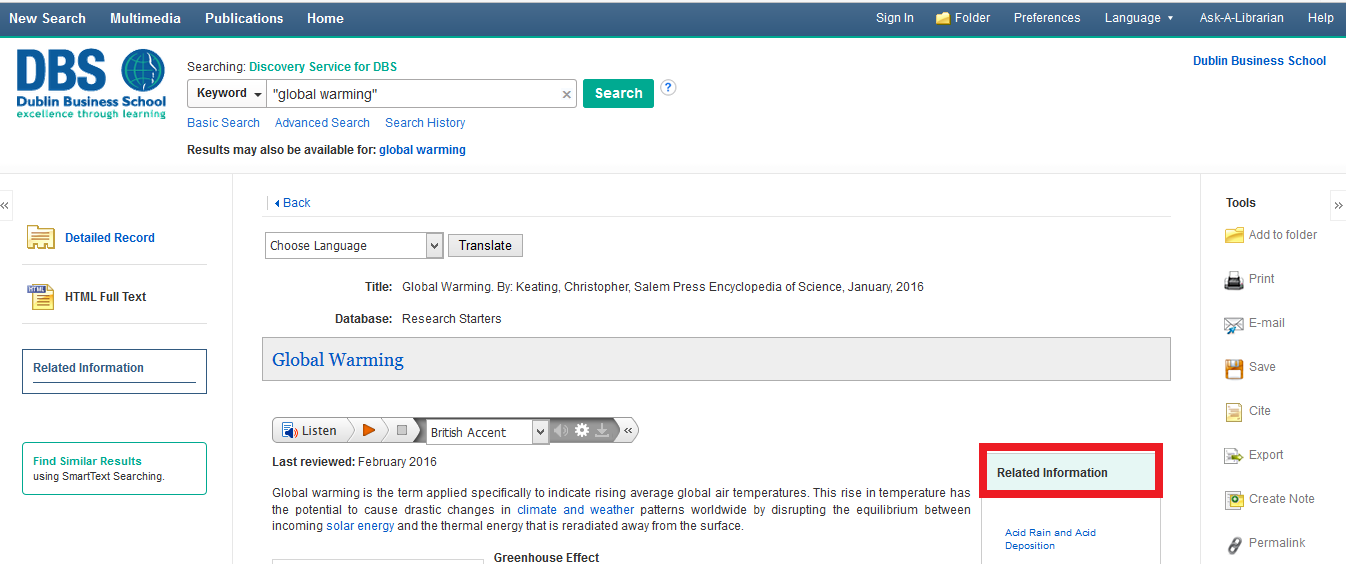The width and height of the screenshot is (1354, 564).
Task: Click the 'Research Starters' database value
Action: (452, 319)
